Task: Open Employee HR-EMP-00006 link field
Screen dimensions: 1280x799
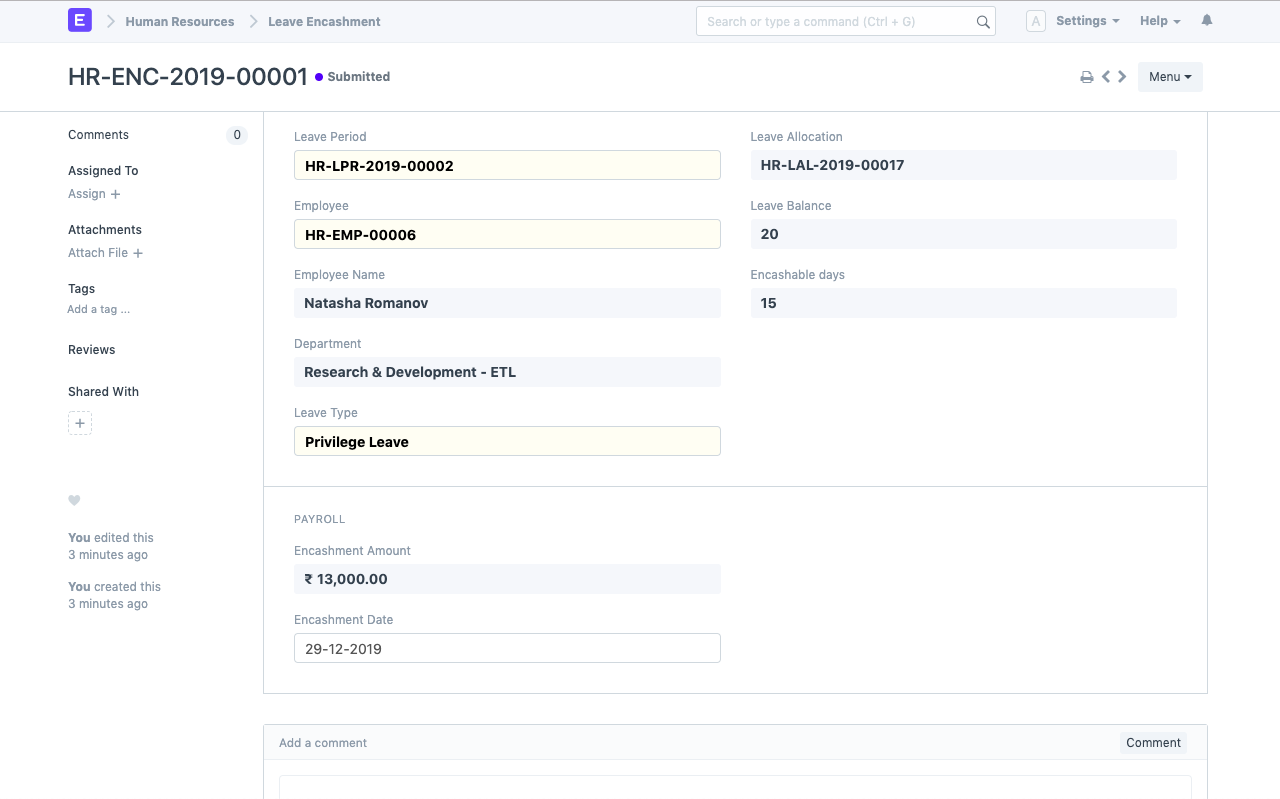Action: pos(507,234)
